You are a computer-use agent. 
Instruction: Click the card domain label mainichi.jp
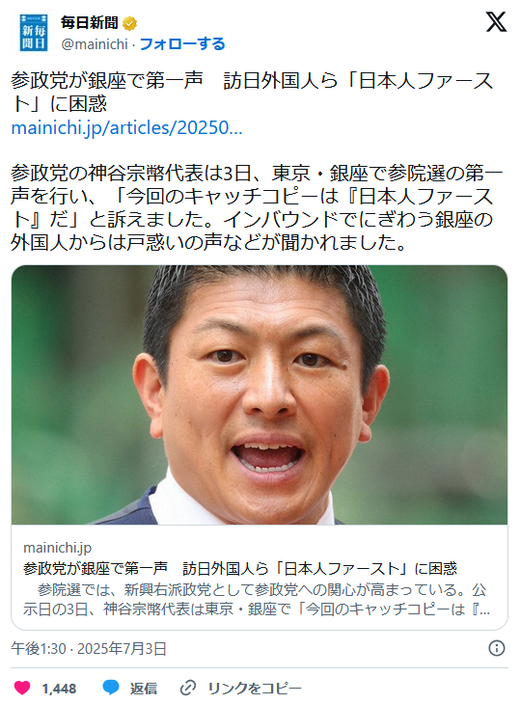pyautogui.click(x=57, y=547)
